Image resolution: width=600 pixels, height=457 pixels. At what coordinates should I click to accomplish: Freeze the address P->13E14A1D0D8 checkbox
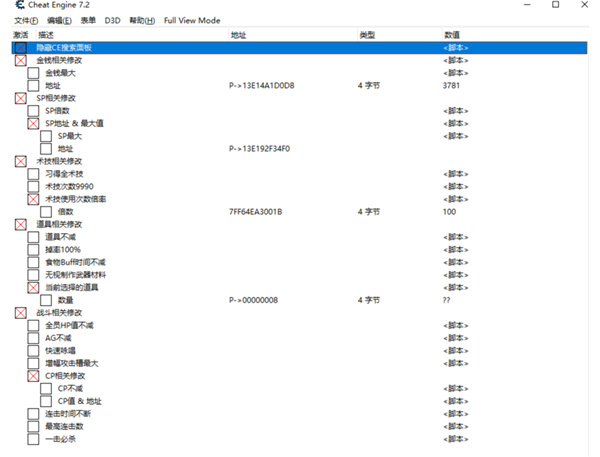(x=33, y=85)
